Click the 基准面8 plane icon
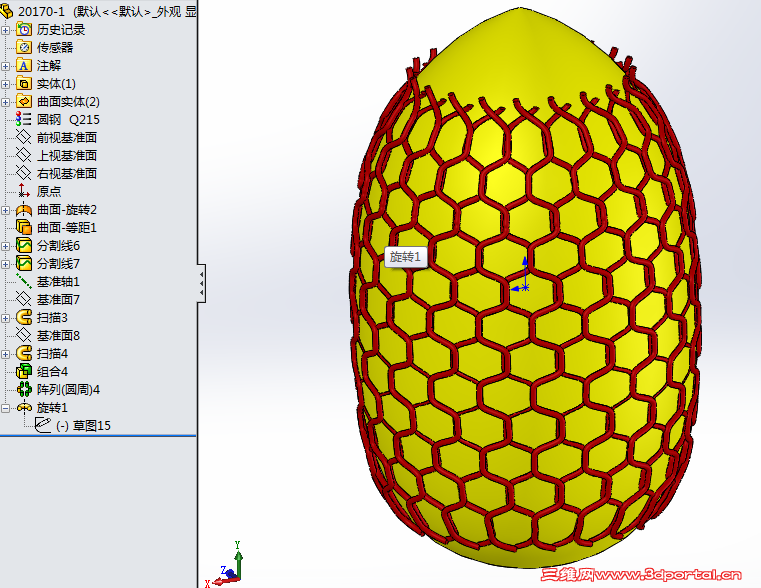Screen dimensions: 761x588 24,335
